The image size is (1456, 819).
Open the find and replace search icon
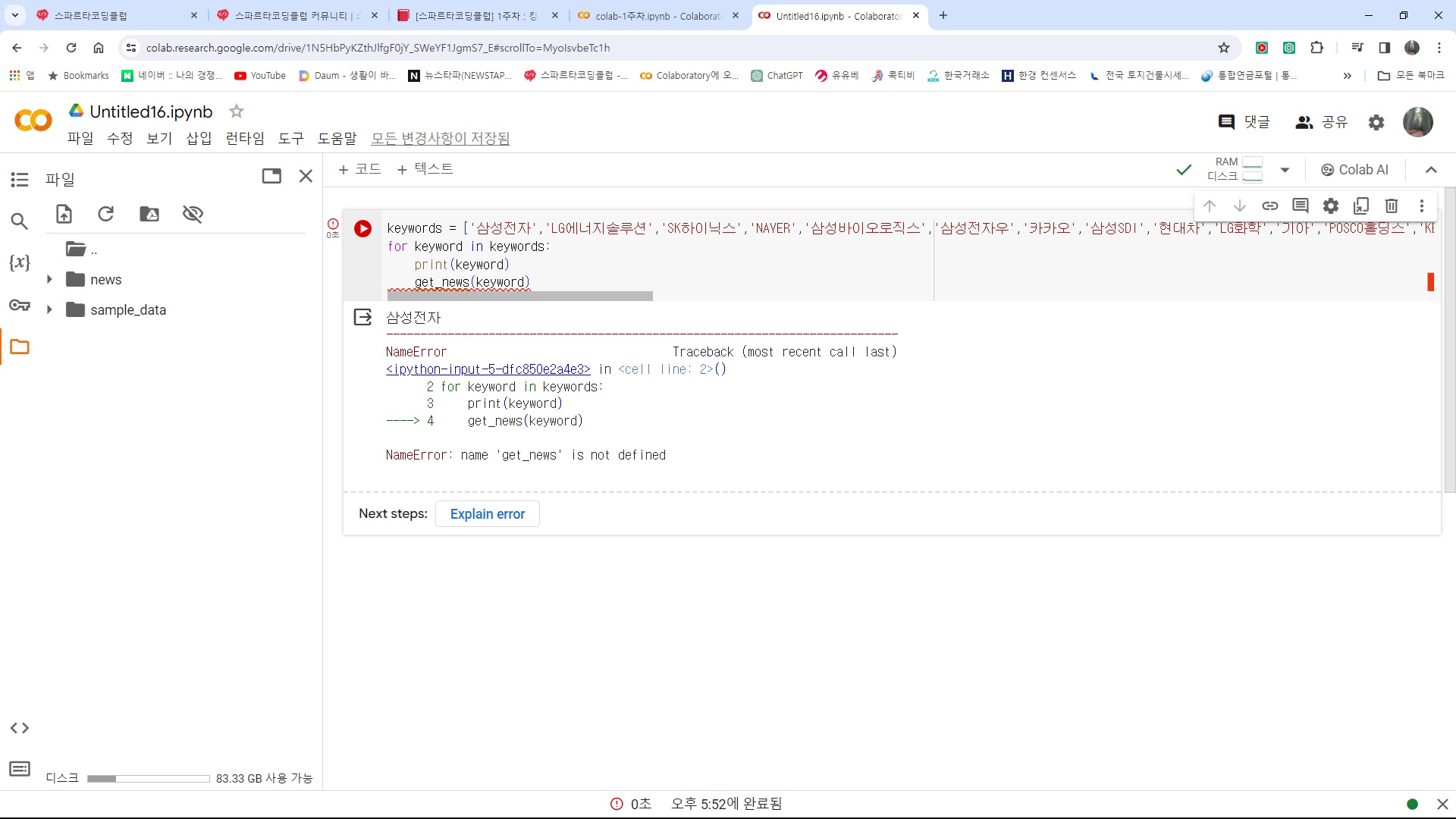[20, 221]
